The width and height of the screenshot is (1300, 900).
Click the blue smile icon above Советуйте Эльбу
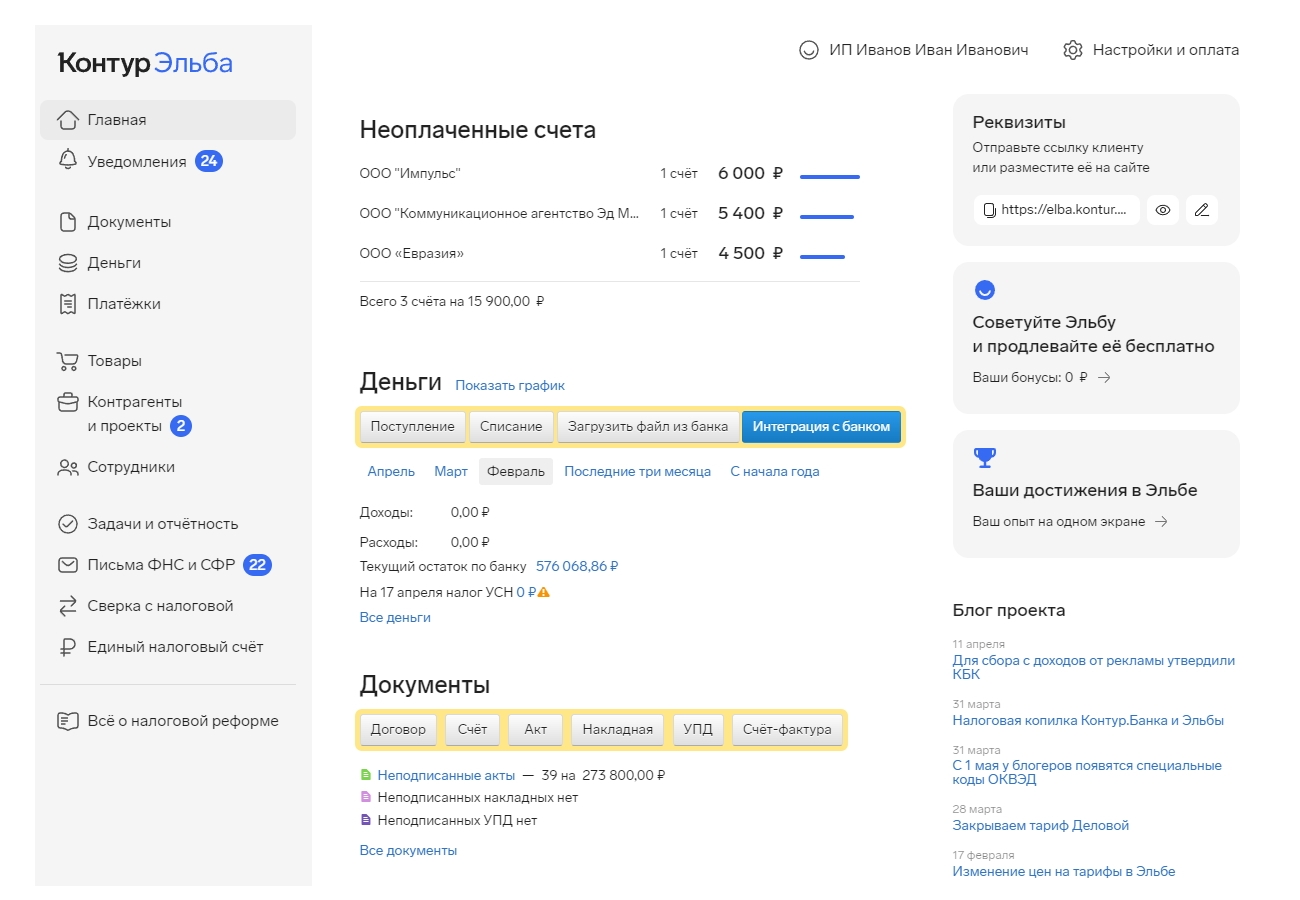(x=985, y=290)
